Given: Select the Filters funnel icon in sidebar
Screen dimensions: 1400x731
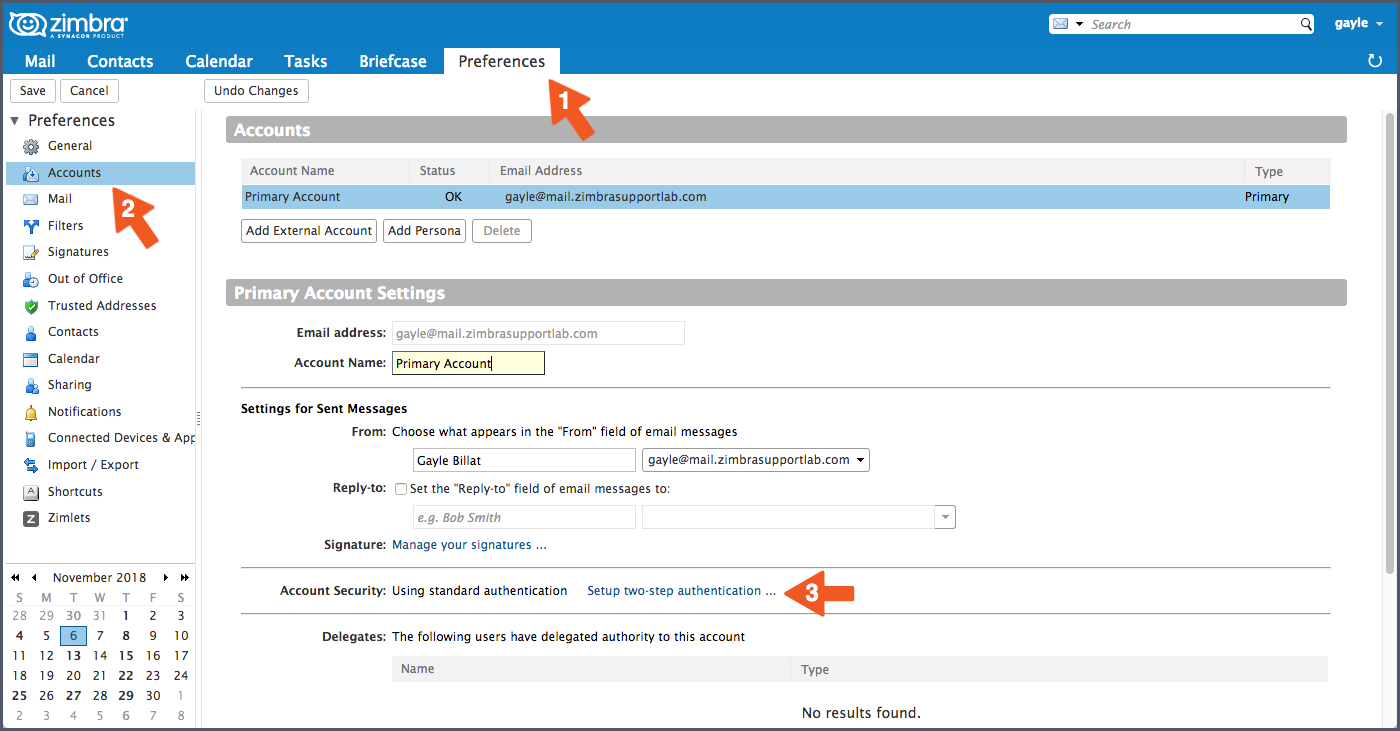Looking at the screenshot, I should tap(30, 226).
